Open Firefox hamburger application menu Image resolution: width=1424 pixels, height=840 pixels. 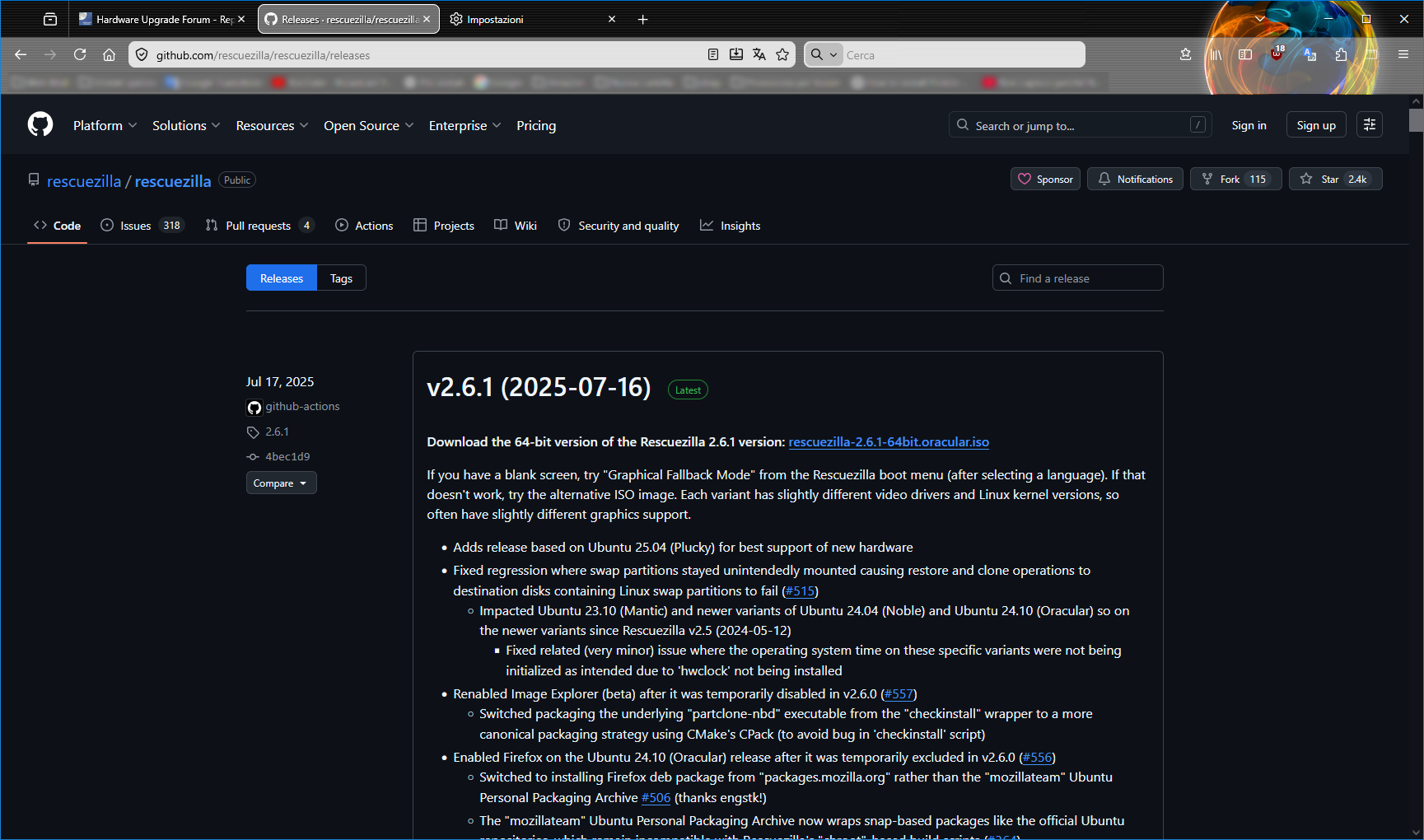(x=1403, y=54)
